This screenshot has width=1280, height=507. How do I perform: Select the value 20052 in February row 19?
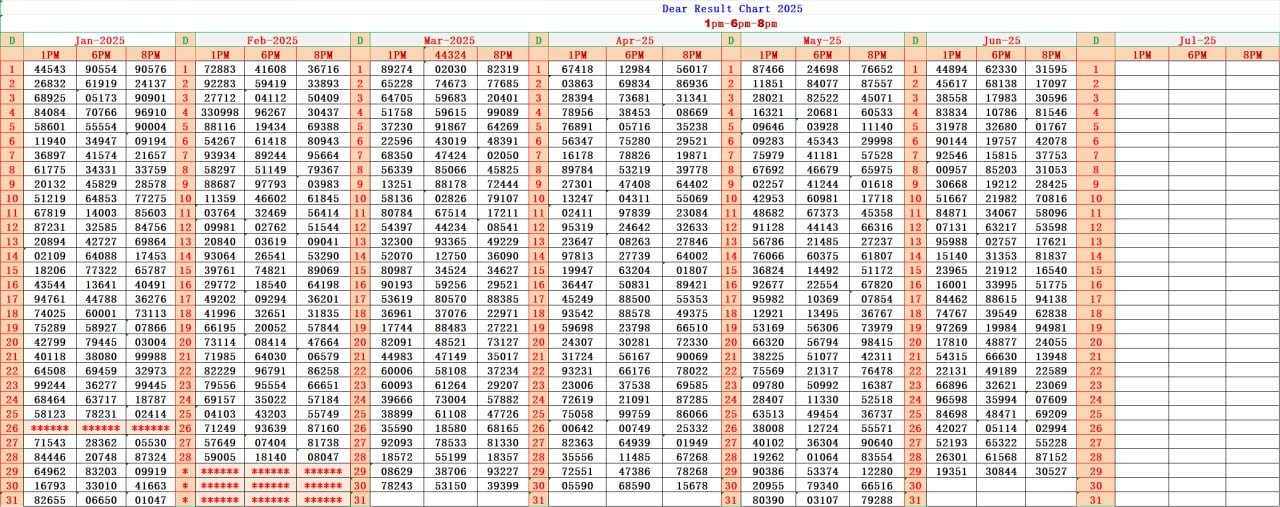point(270,327)
